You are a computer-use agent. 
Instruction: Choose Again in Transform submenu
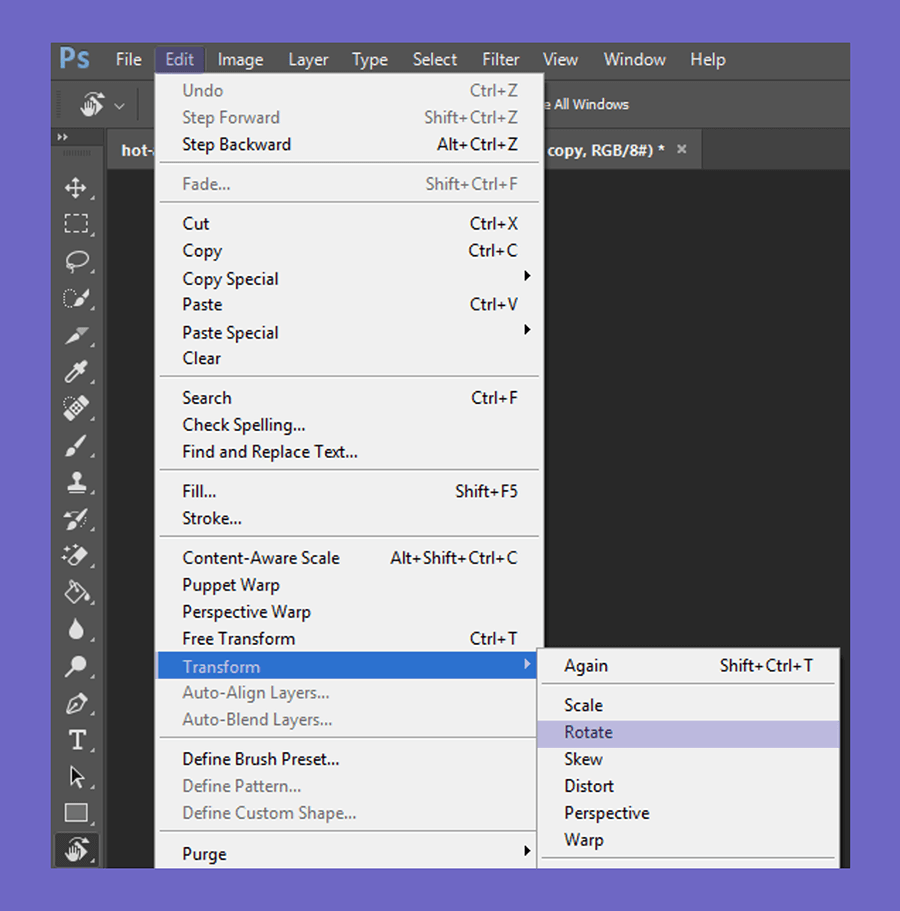click(689, 665)
